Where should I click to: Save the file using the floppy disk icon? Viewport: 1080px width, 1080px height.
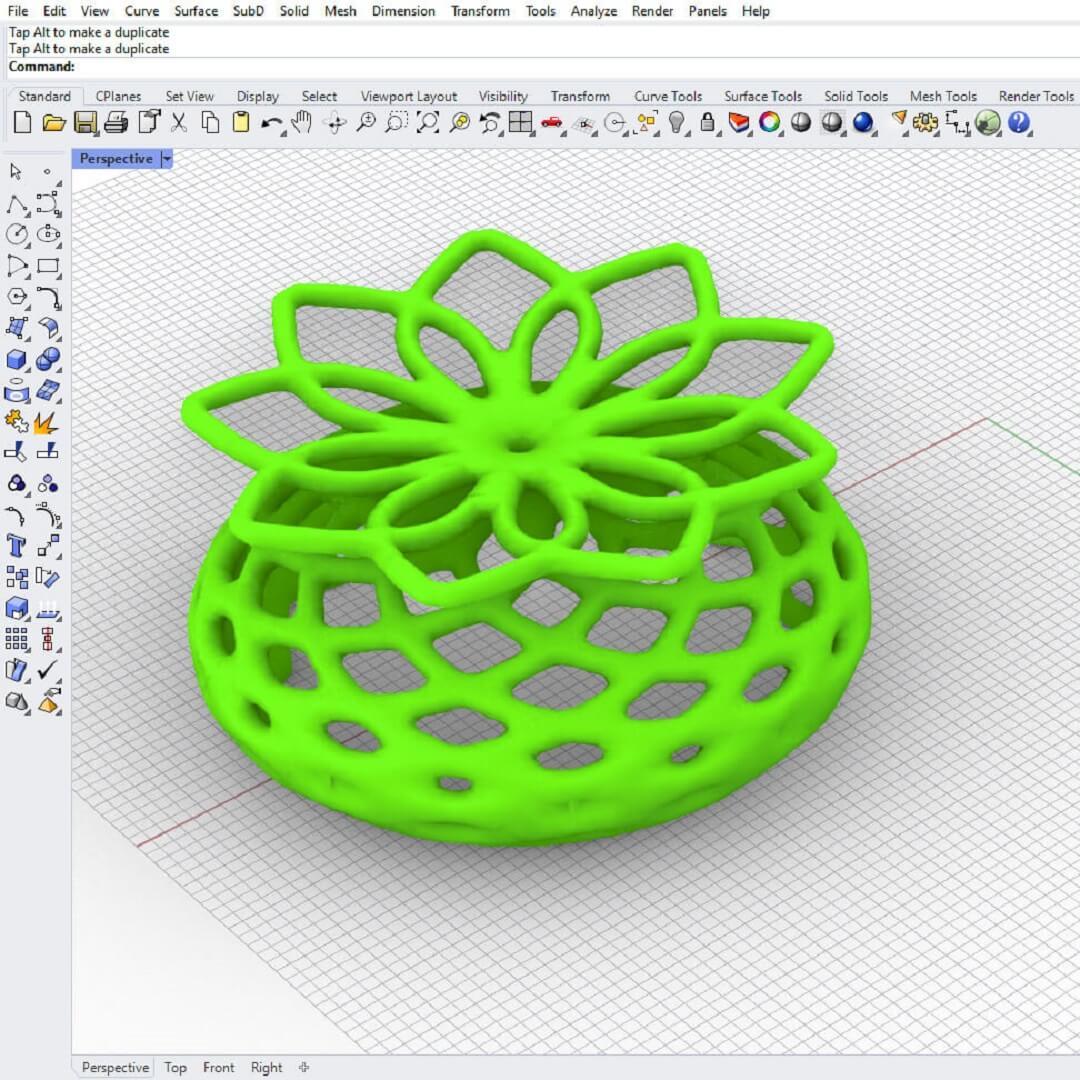tap(85, 123)
